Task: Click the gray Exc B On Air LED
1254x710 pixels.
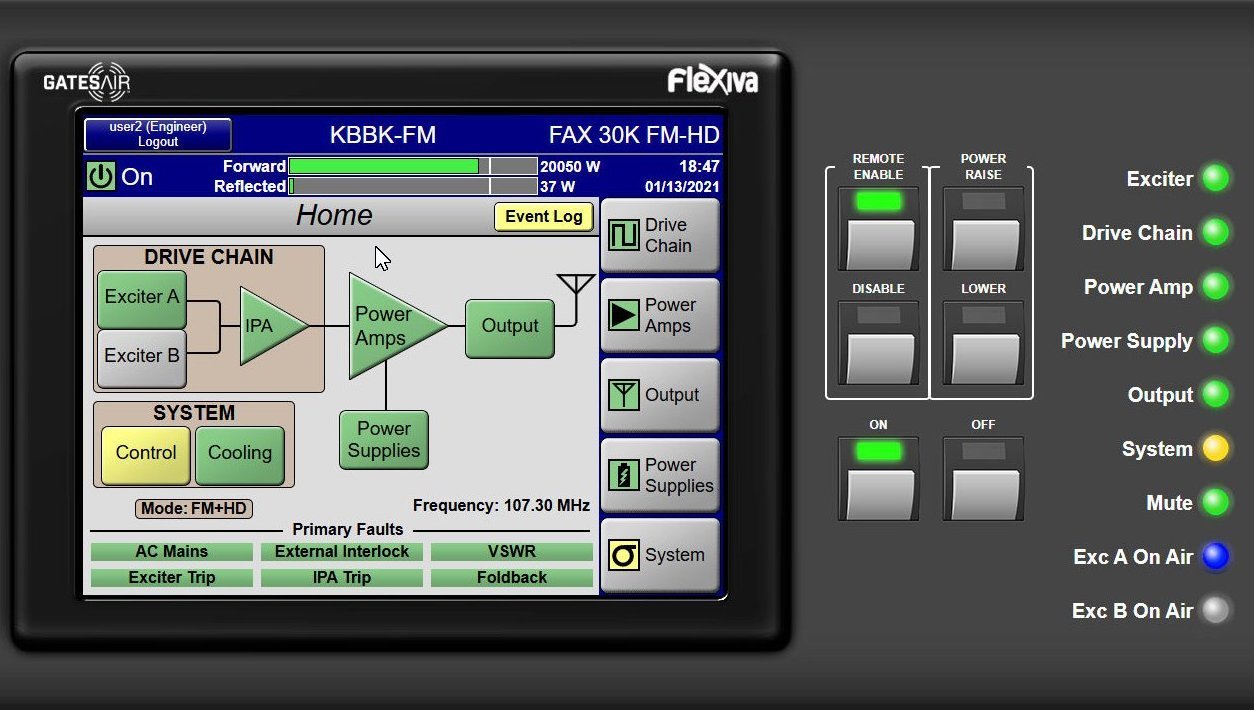Action: [1215, 611]
